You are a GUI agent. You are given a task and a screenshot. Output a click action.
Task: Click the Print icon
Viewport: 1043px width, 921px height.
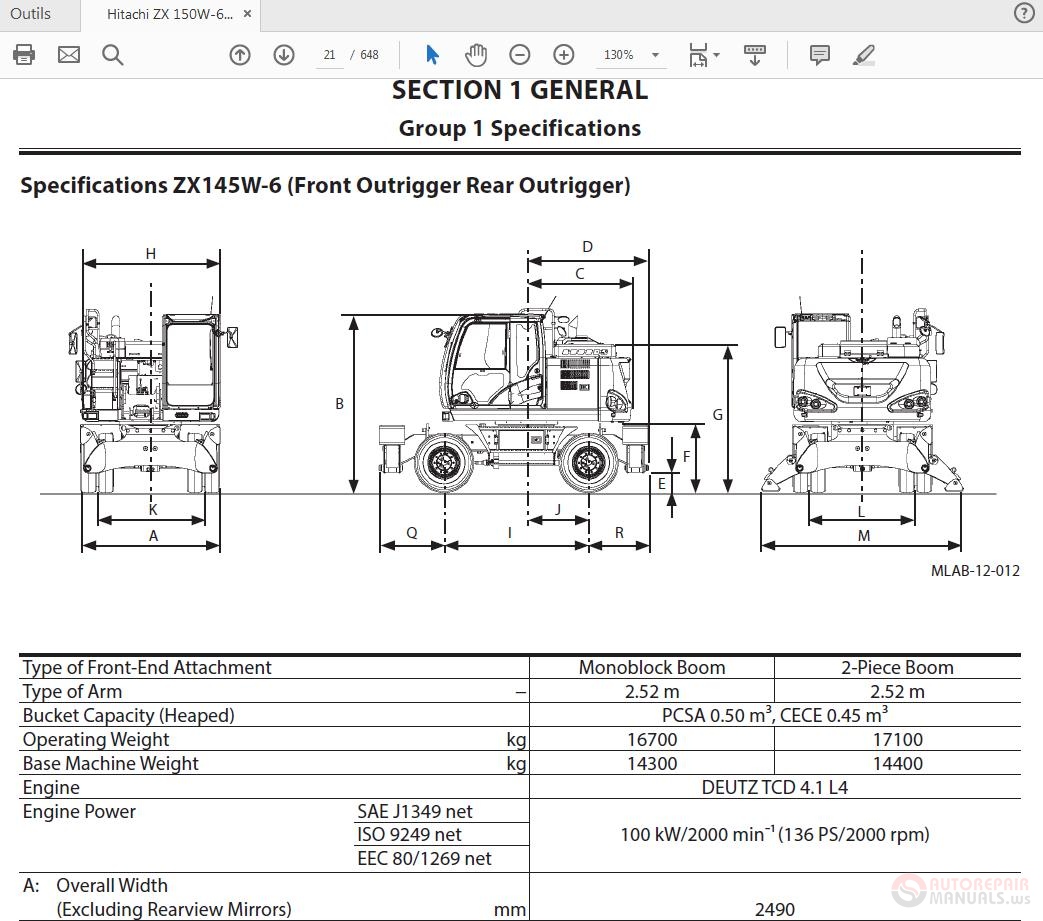(24, 55)
